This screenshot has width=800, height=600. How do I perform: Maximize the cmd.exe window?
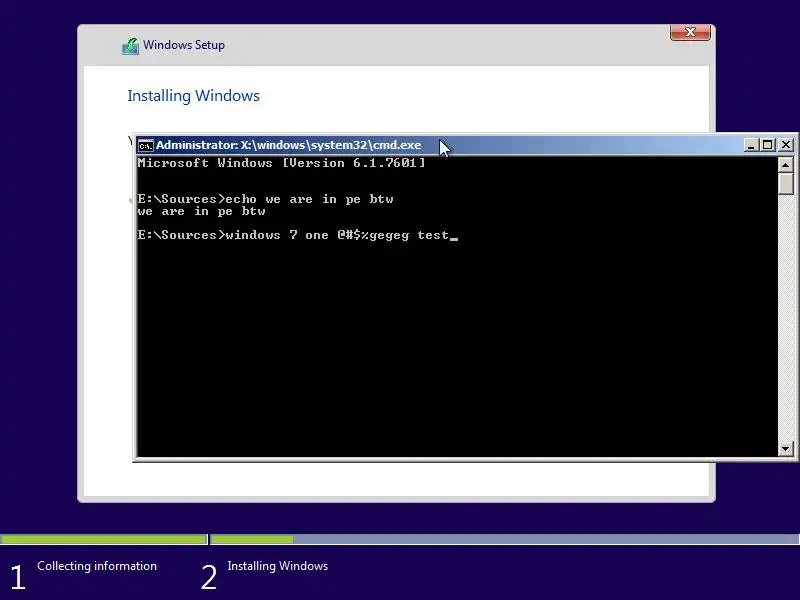coord(767,145)
